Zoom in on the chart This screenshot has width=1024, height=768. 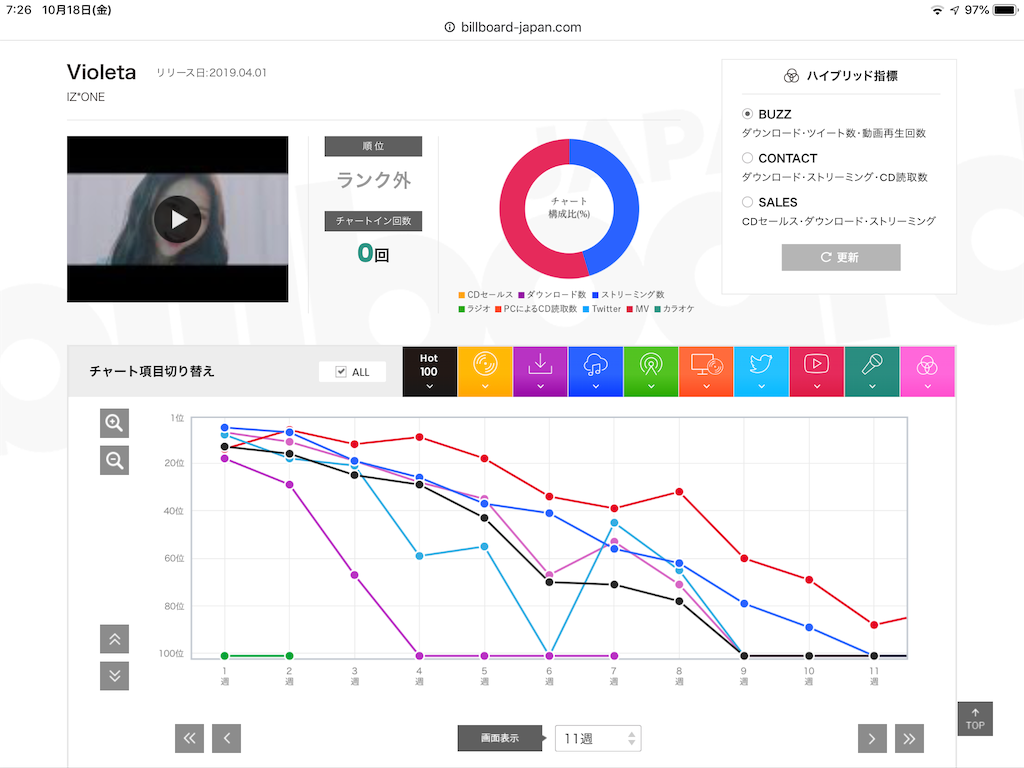[114, 423]
